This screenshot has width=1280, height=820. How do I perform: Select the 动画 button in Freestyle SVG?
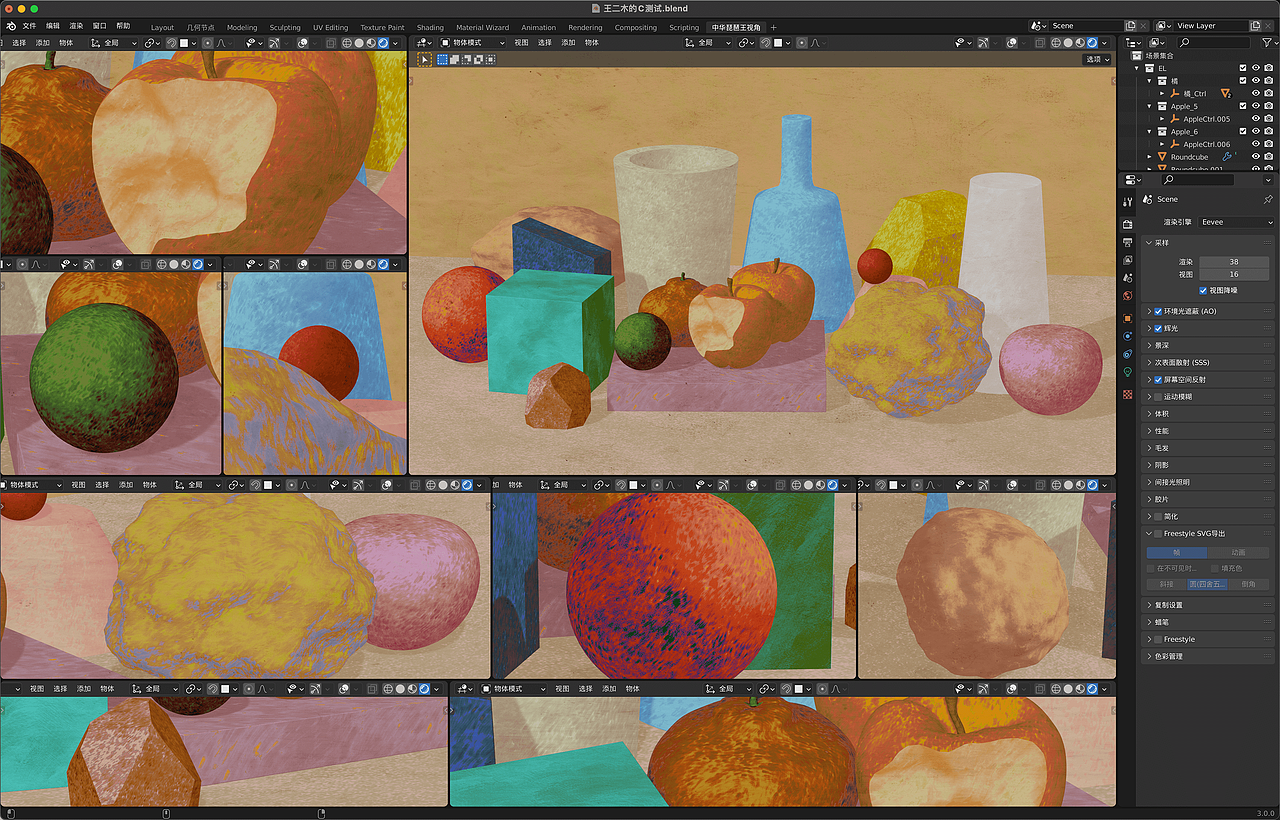click(1238, 552)
